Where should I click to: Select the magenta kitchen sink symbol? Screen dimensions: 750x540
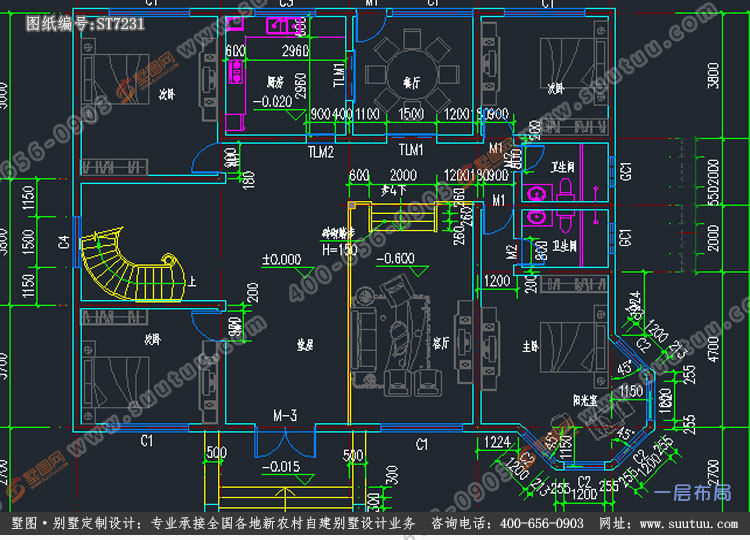coord(283,25)
